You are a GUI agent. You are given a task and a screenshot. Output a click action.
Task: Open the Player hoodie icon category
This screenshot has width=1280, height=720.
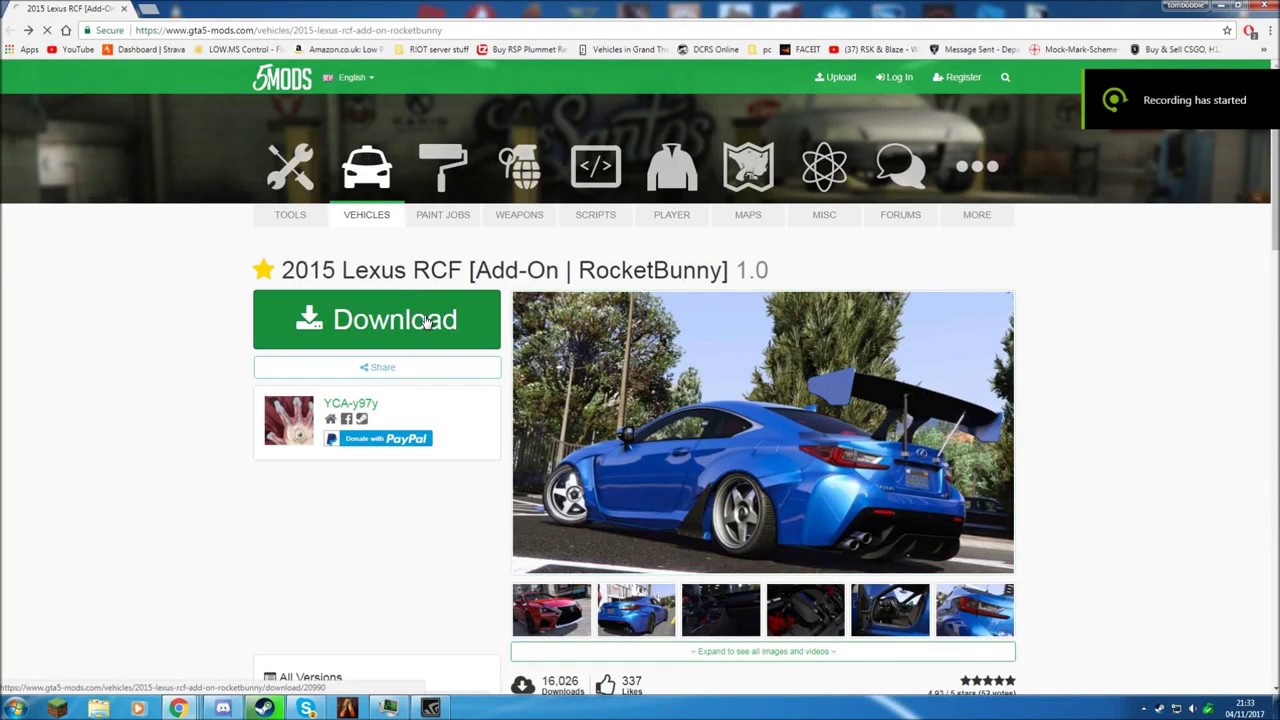(x=672, y=166)
